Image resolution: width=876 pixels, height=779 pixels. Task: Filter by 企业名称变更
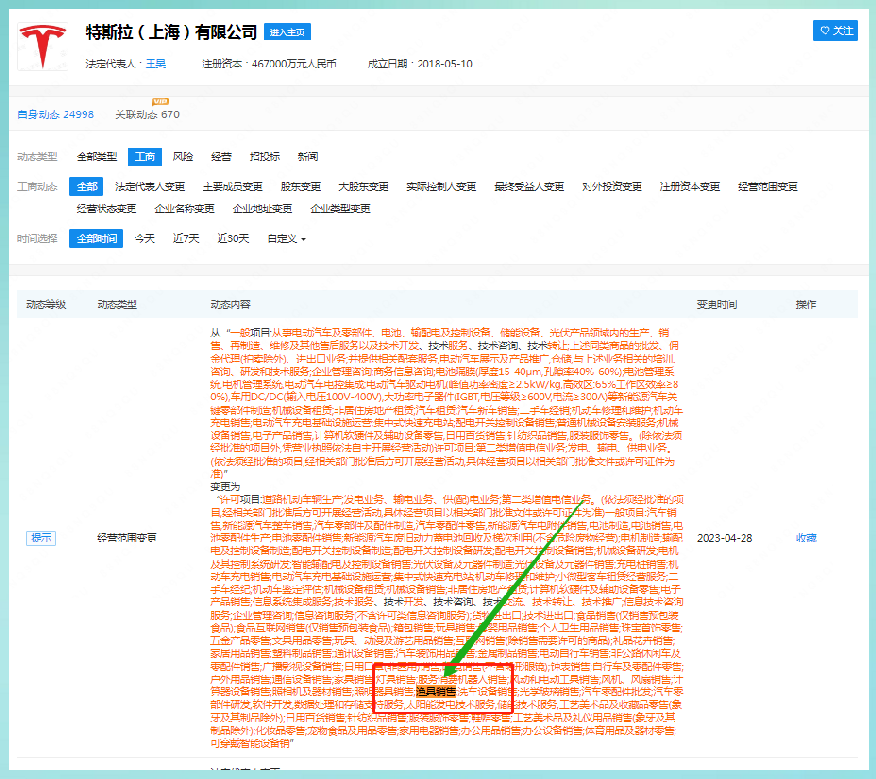[184, 208]
